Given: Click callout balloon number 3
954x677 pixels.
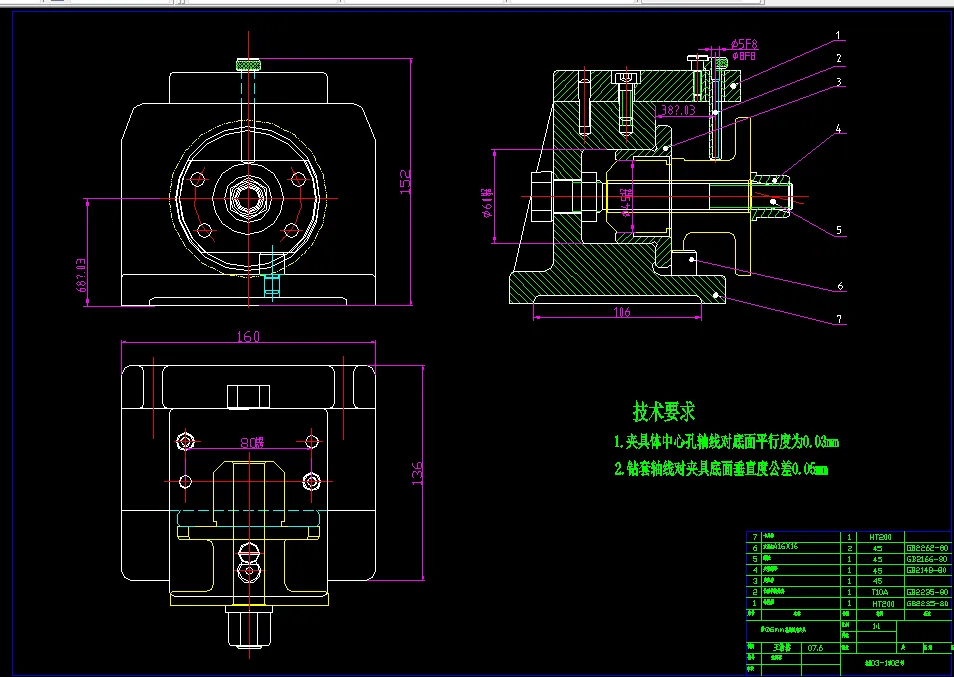Looking at the screenshot, I should [839, 82].
